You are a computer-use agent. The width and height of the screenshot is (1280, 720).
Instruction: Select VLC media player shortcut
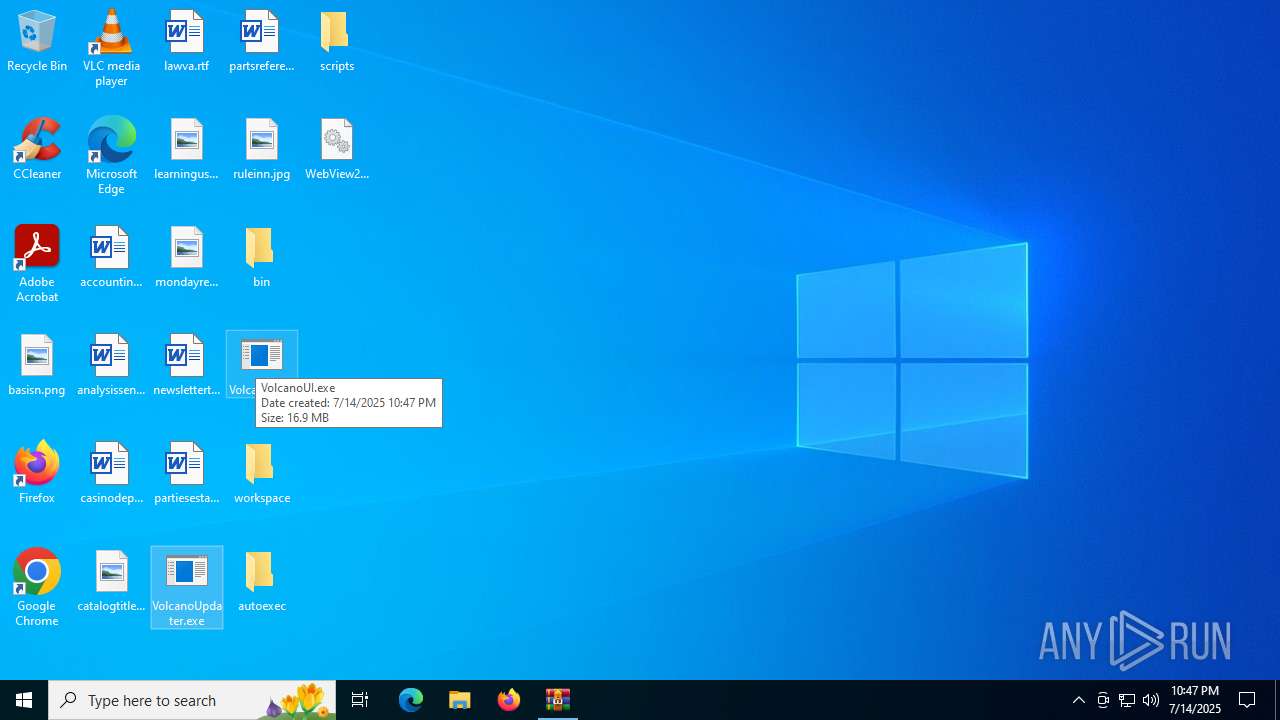(111, 48)
